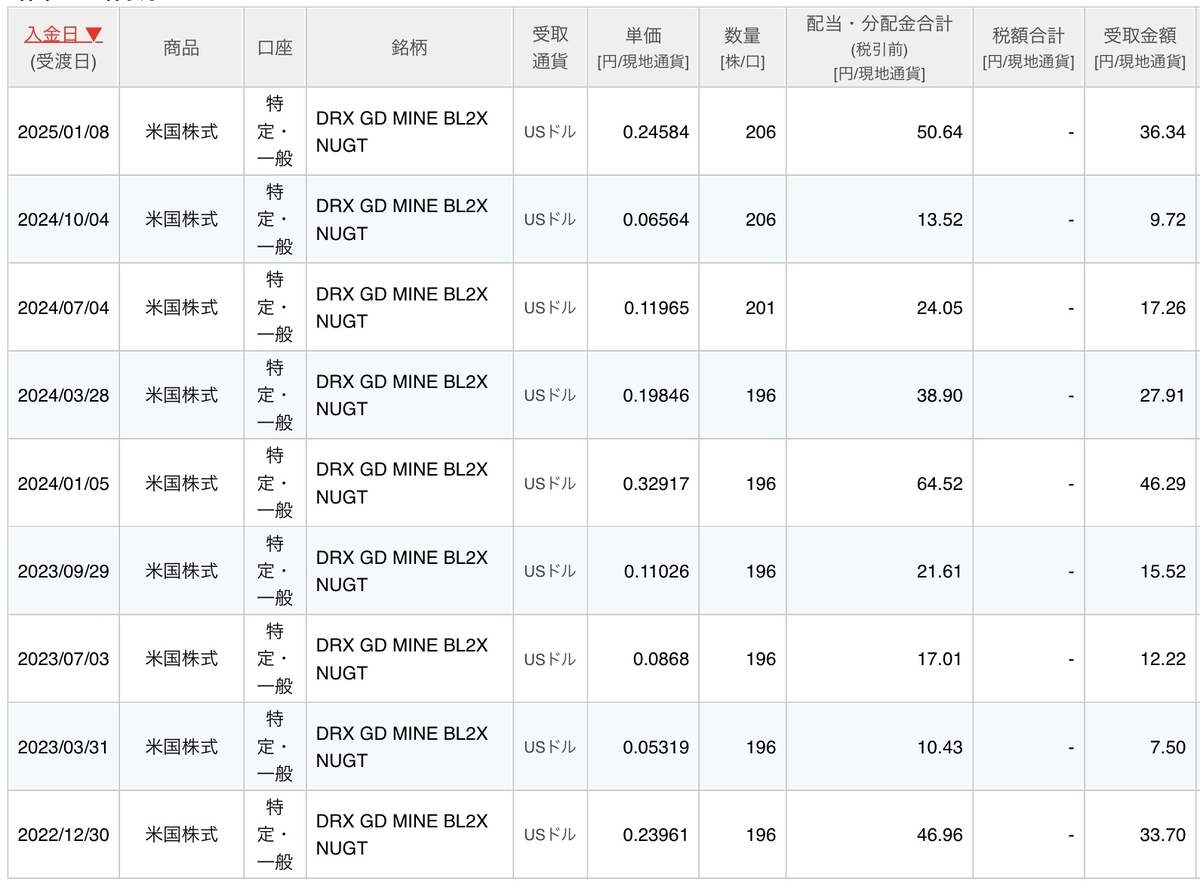Screen dimensions: 1200x884
Task: Select received amount 33.70
Action: [1162, 835]
